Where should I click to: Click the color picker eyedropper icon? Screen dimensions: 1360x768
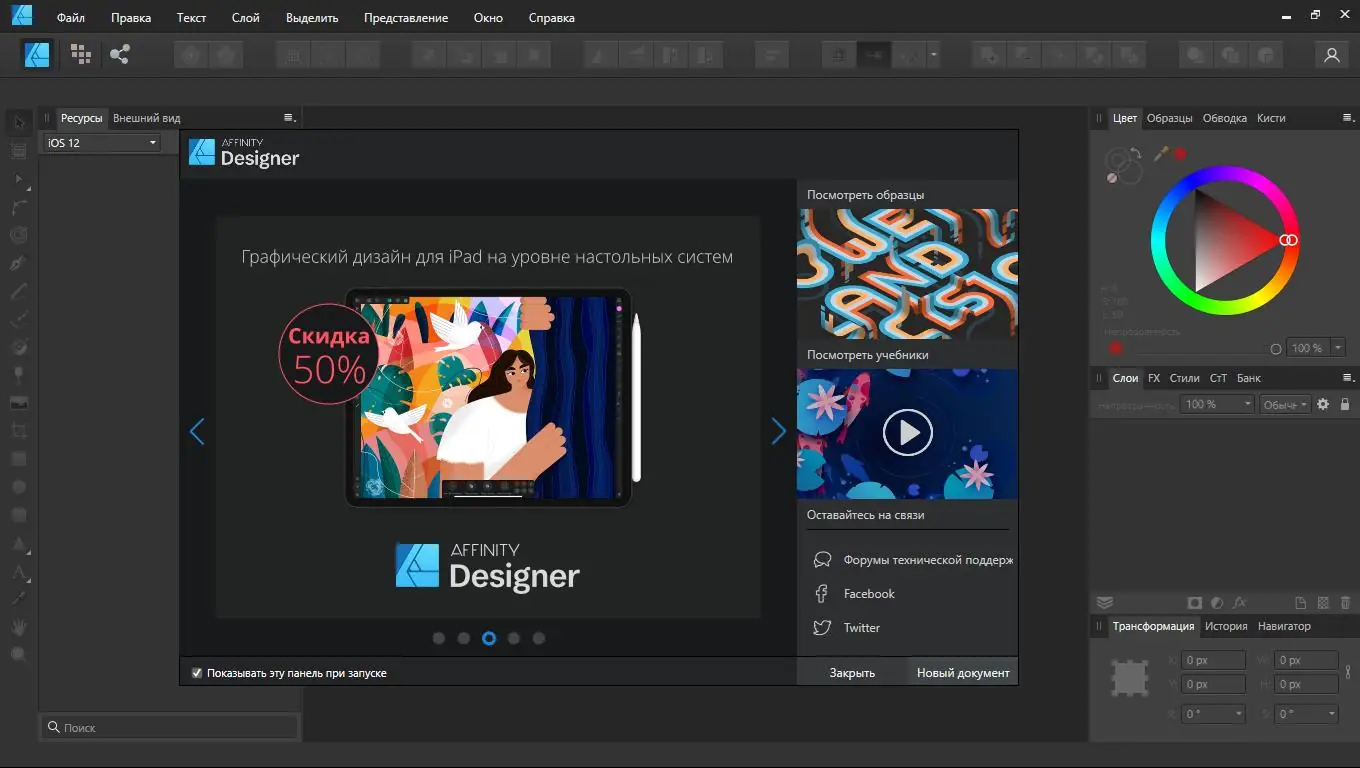pos(1161,154)
